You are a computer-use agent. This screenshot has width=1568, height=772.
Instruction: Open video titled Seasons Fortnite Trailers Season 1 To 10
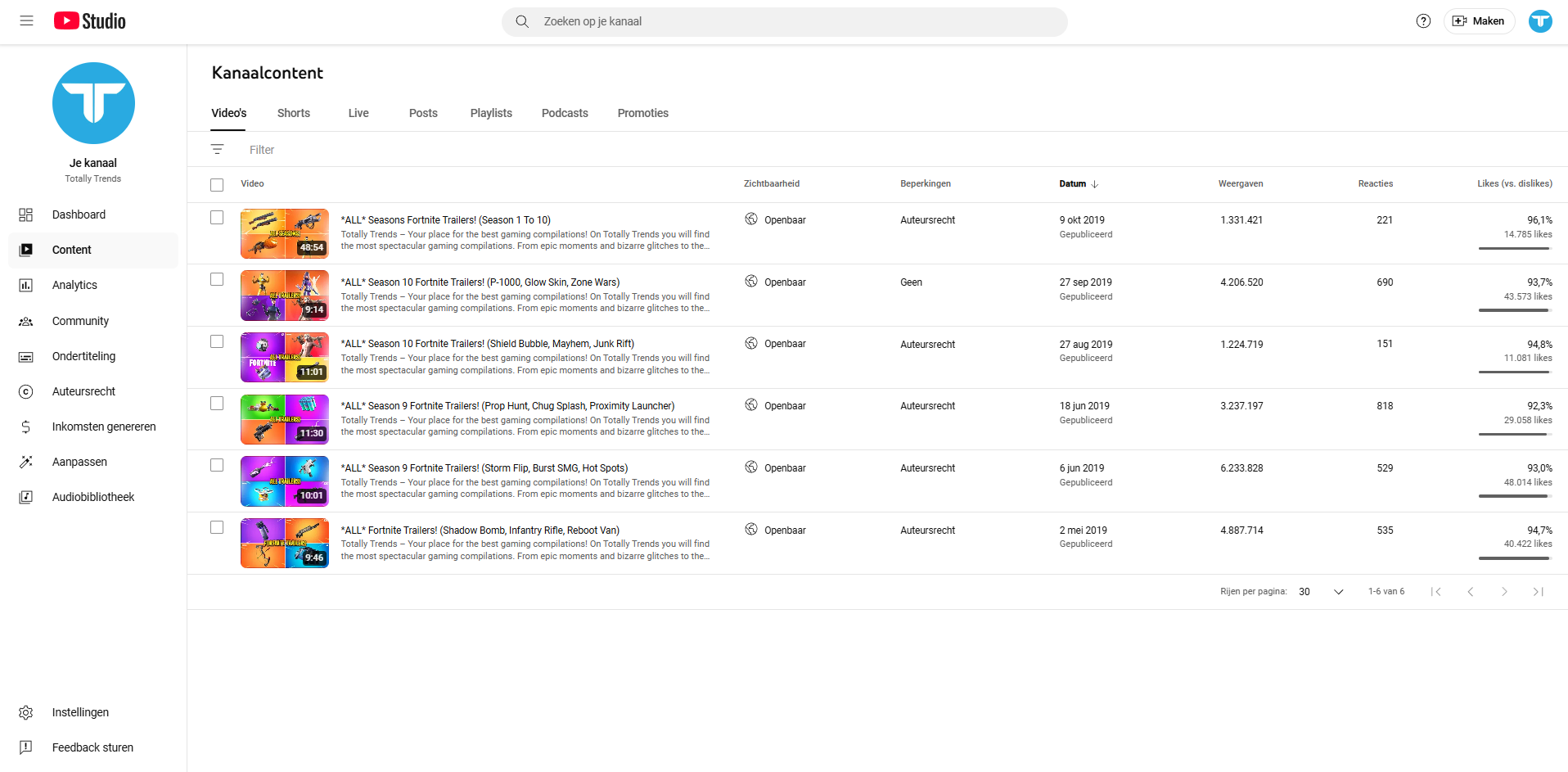[446, 220]
